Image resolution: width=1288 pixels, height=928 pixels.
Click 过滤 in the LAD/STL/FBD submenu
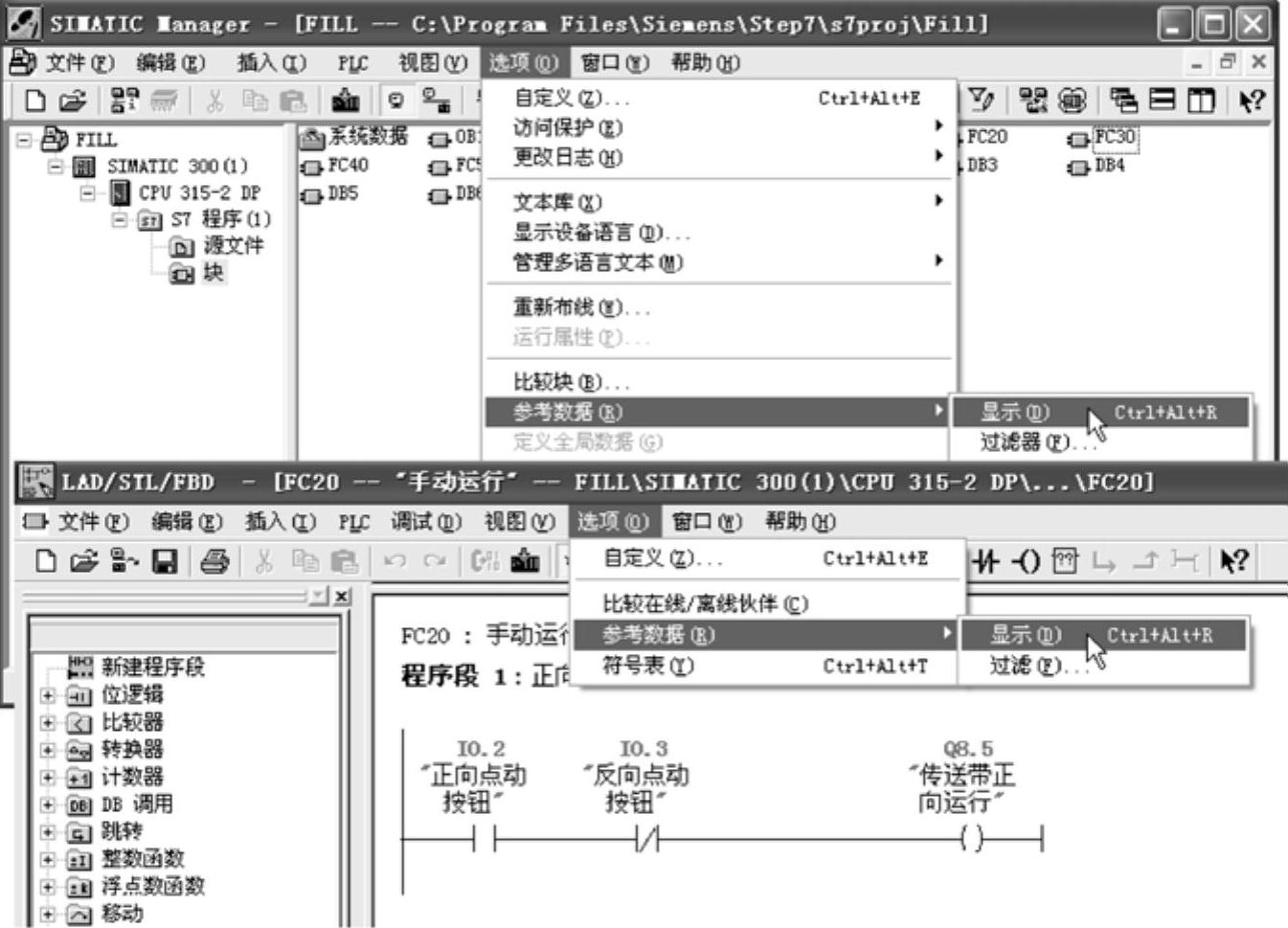click(1105, 666)
